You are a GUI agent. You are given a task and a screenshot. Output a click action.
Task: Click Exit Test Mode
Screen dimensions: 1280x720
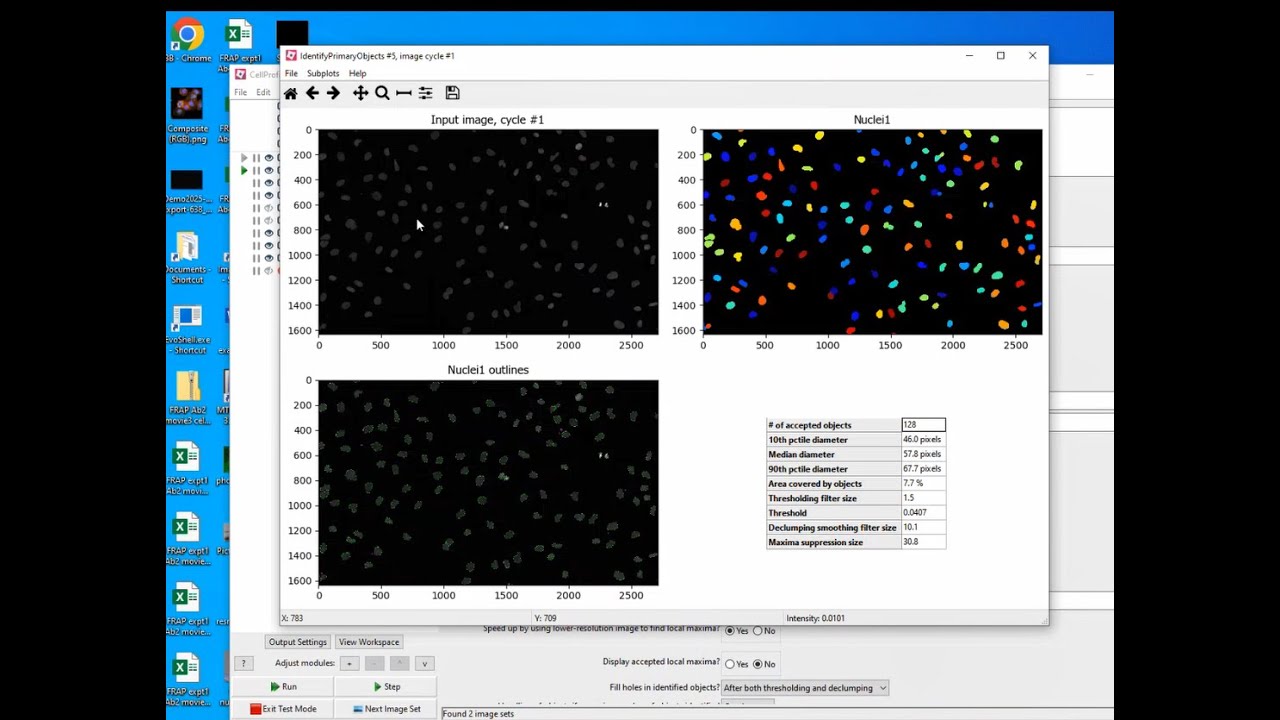283,709
